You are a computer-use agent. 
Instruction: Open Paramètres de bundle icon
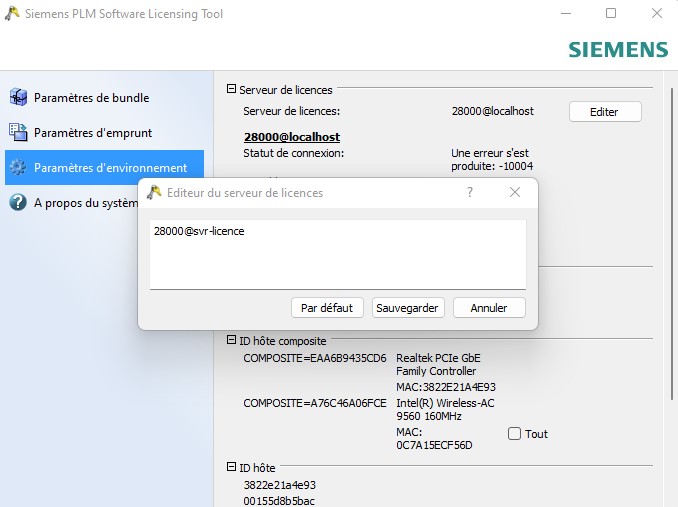tap(18, 97)
